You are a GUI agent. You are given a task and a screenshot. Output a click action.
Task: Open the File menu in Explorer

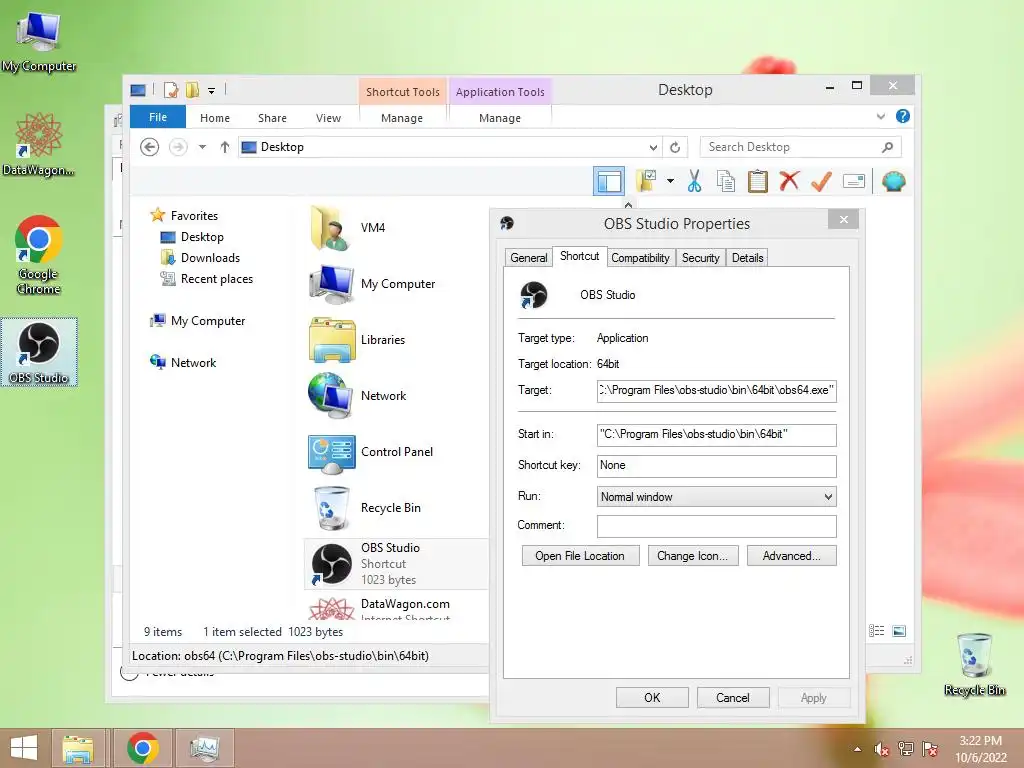point(158,117)
